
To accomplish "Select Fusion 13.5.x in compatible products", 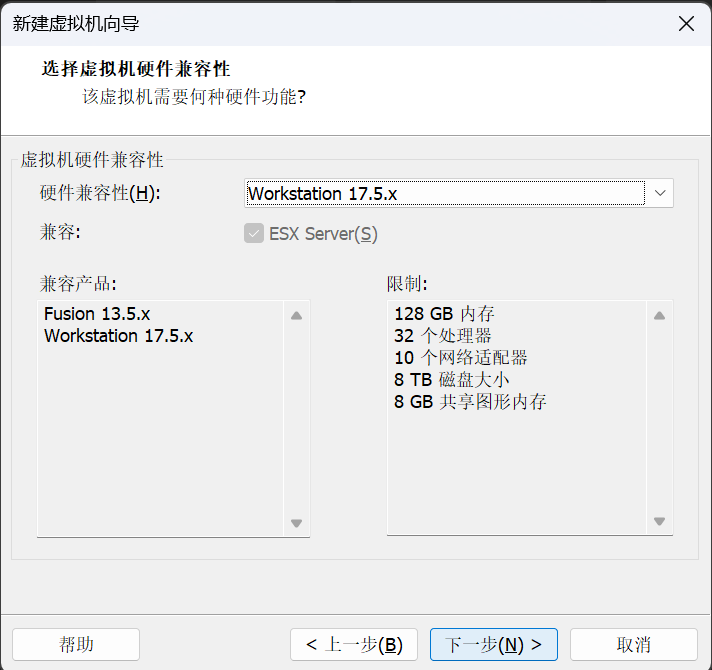I will pyautogui.click(x=97, y=314).
